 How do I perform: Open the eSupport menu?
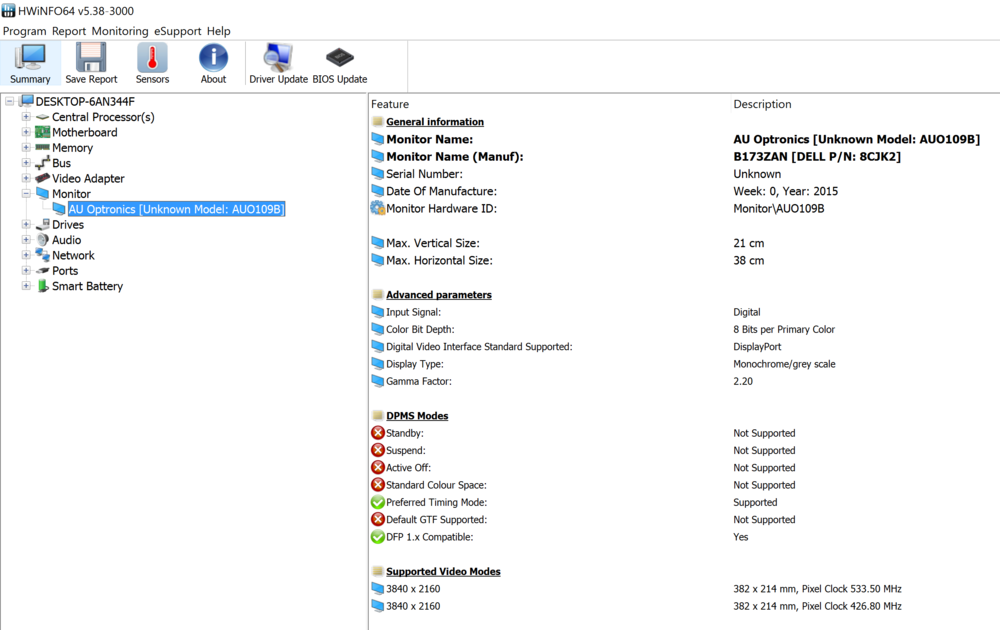click(x=177, y=31)
